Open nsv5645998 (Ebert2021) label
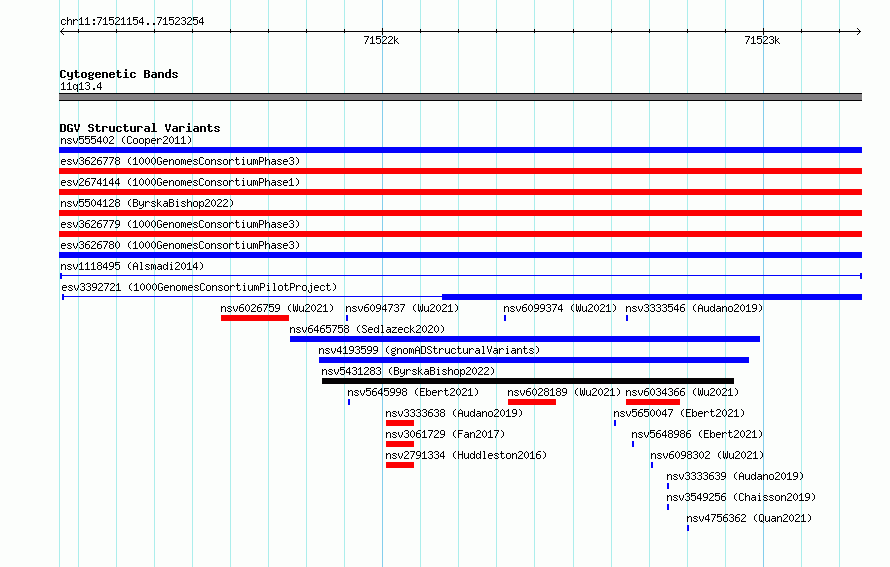Screen dimensions: 890x567 click(x=413, y=392)
